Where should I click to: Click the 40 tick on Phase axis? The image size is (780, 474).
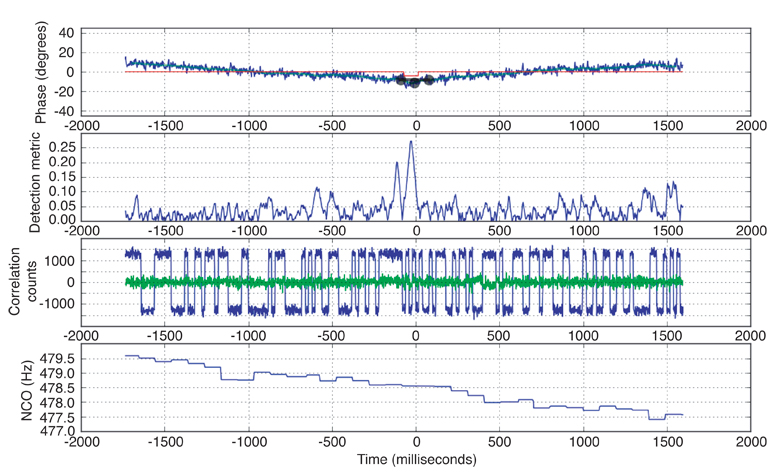point(67,32)
